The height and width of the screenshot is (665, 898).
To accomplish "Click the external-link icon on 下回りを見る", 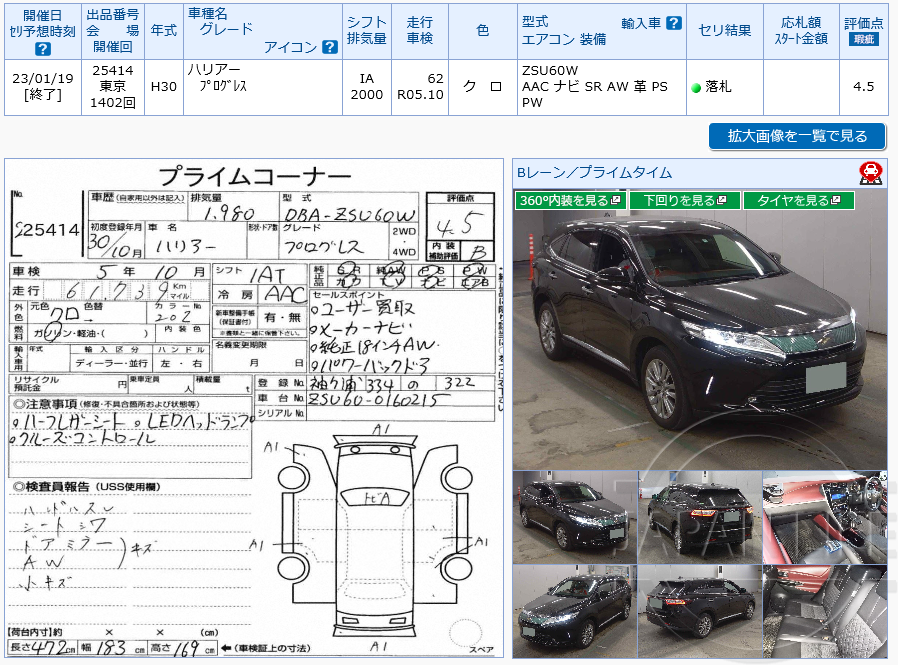I will pyautogui.click(x=722, y=199).
